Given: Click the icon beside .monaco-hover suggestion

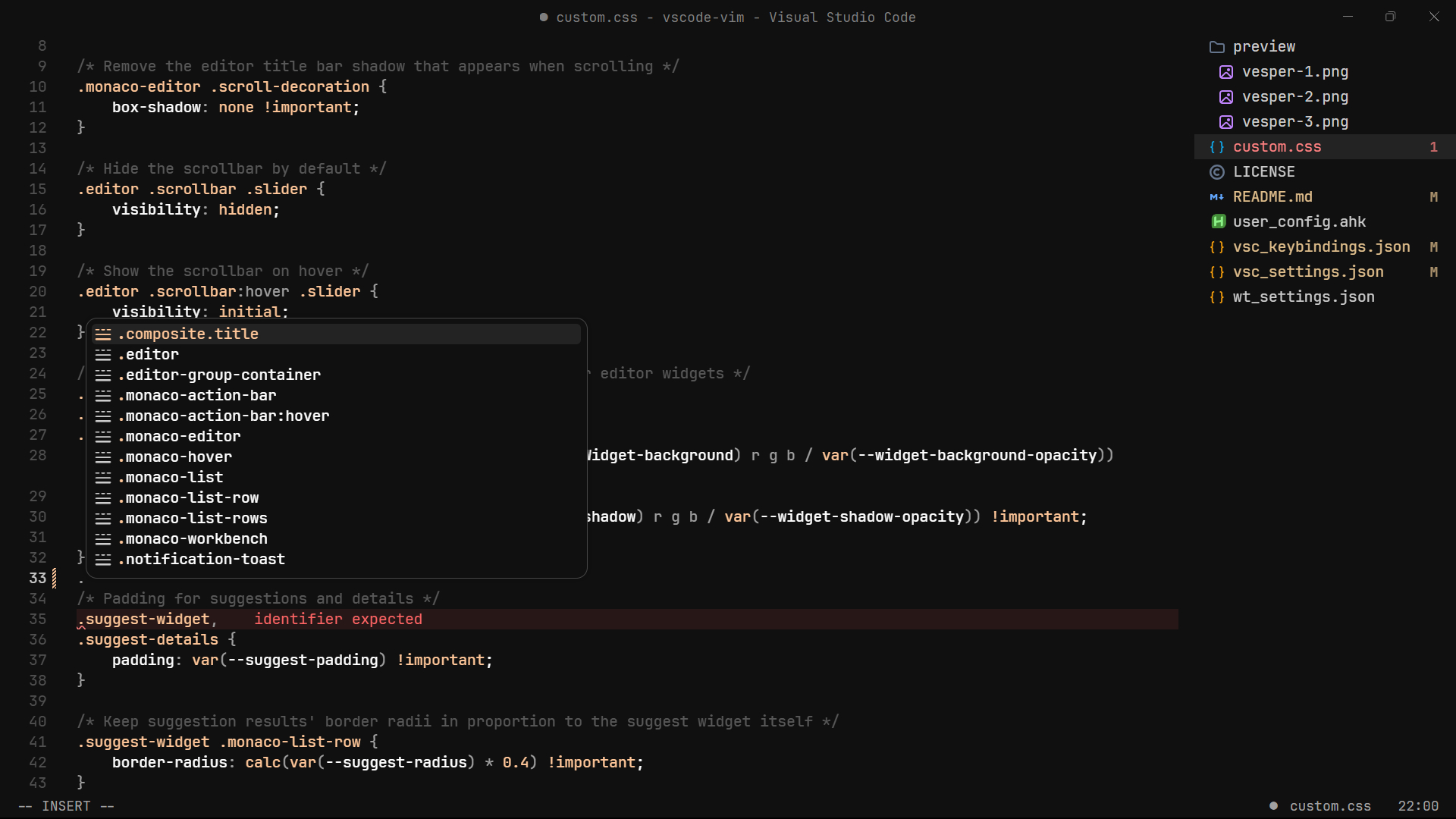Looking at the screenshot, I should pos(103,457).
